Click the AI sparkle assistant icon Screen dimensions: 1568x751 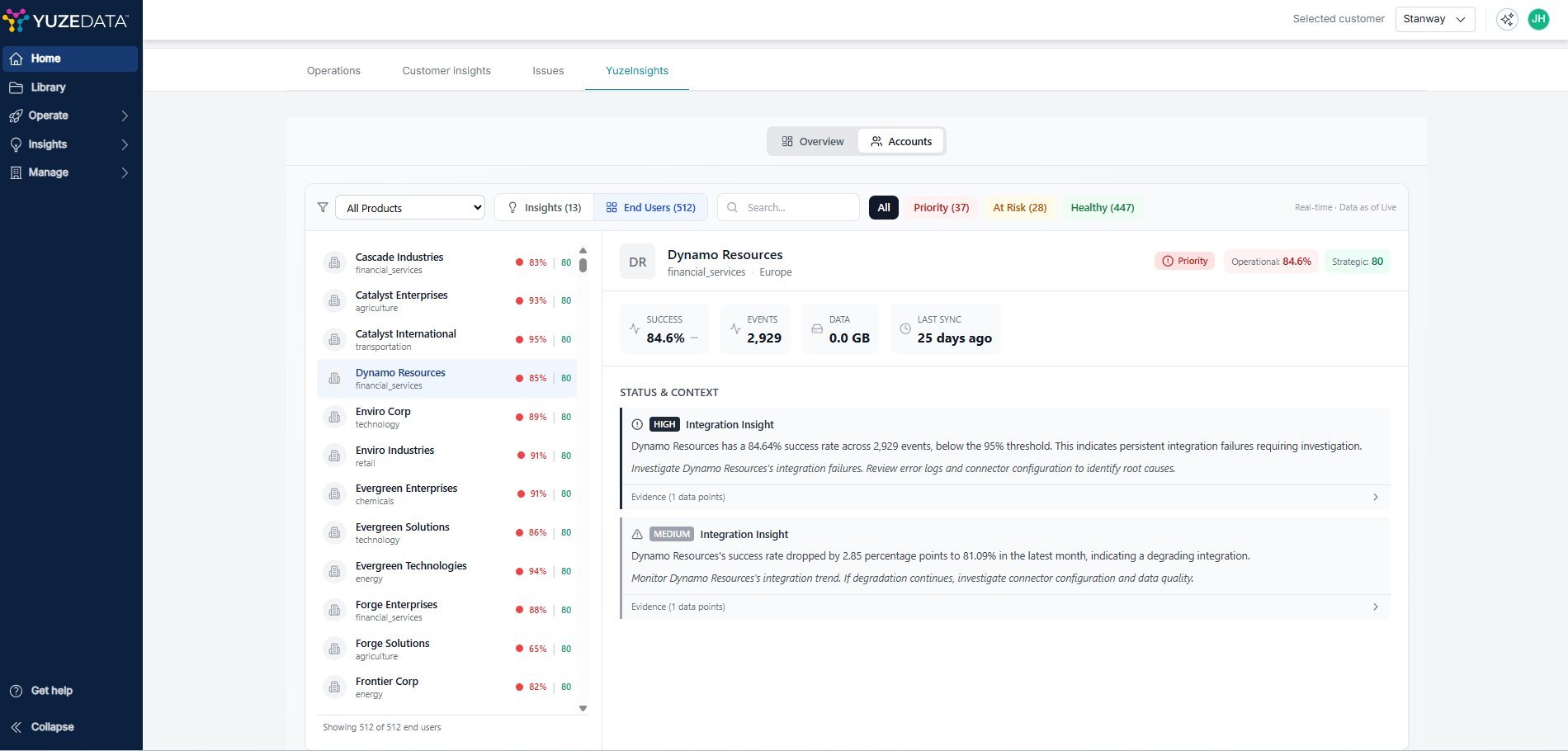coord(1507,19)
